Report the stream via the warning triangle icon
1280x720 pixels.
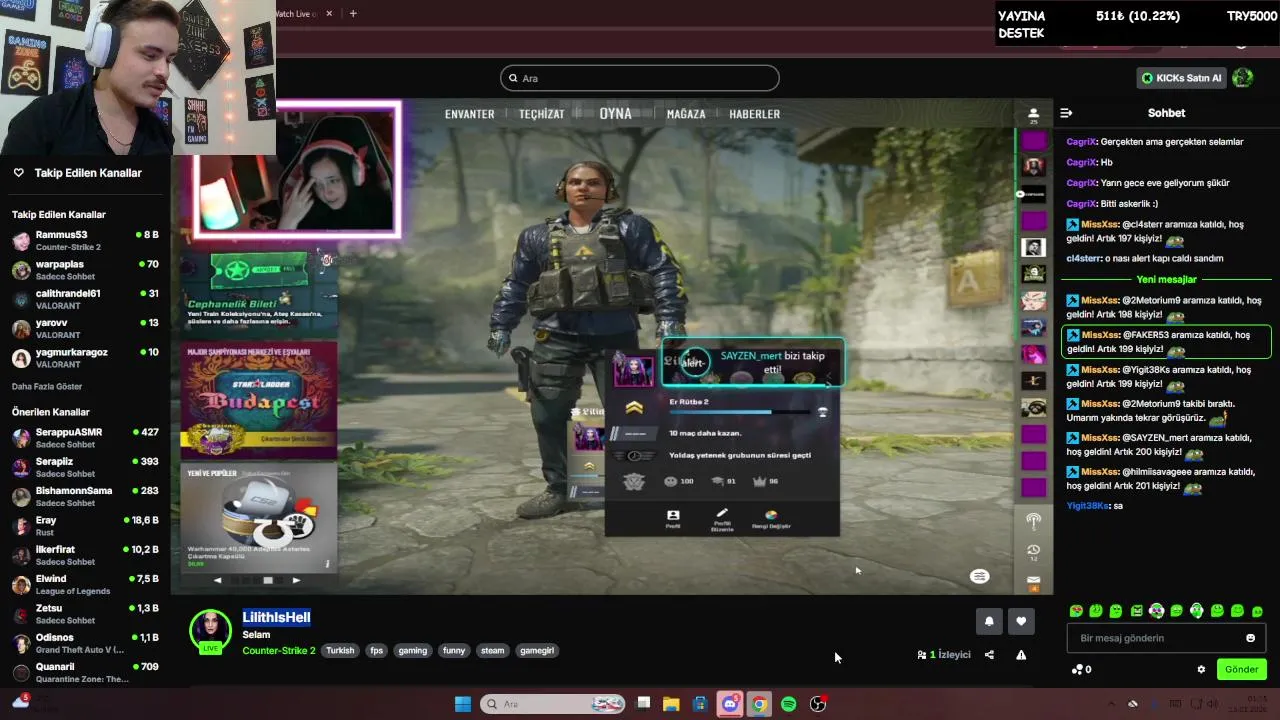click(1021, 655)
